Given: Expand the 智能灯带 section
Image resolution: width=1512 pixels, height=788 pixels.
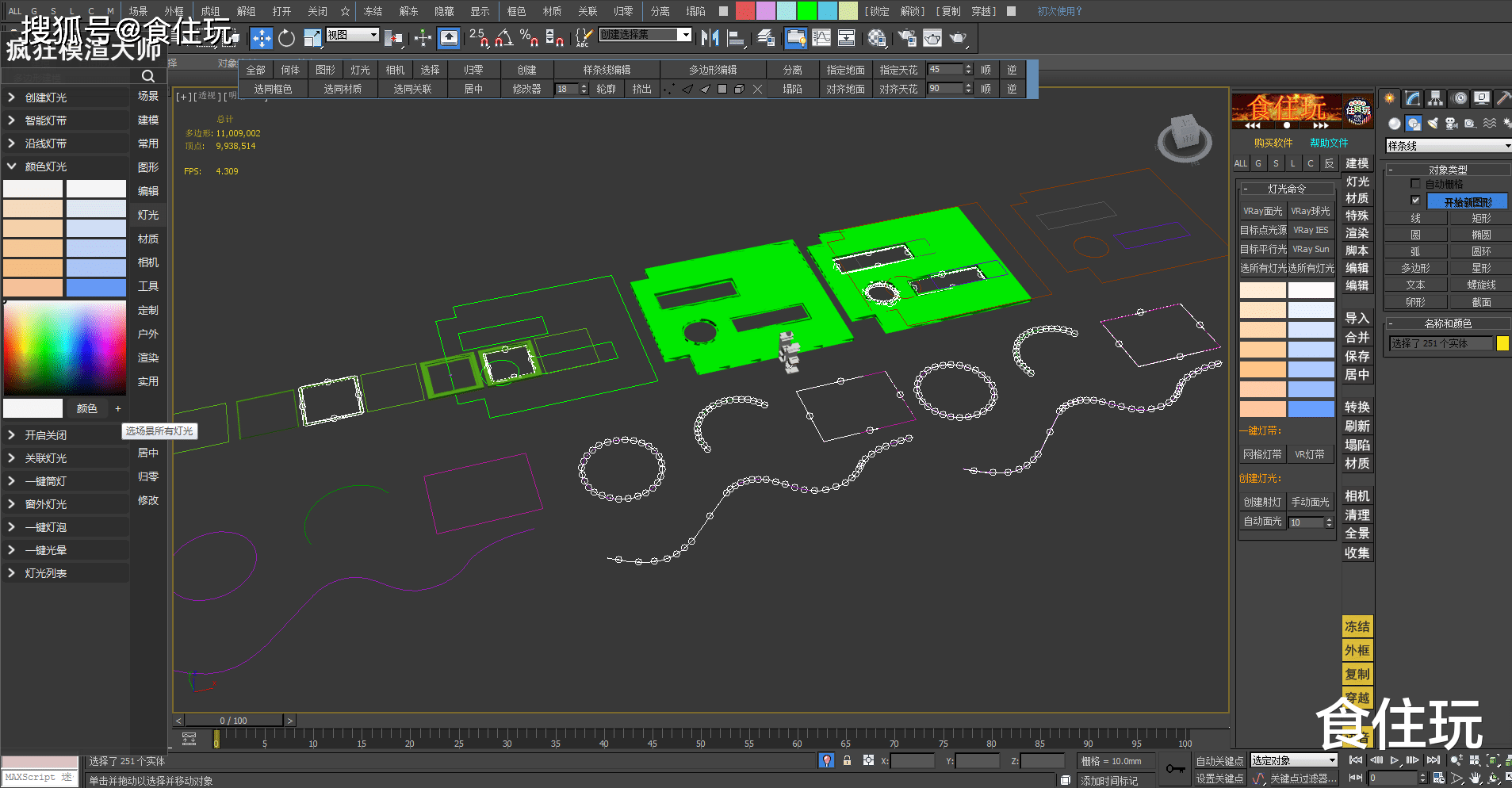Looking at the screenshot, I should pyautogui.click(x=65, y=120).
